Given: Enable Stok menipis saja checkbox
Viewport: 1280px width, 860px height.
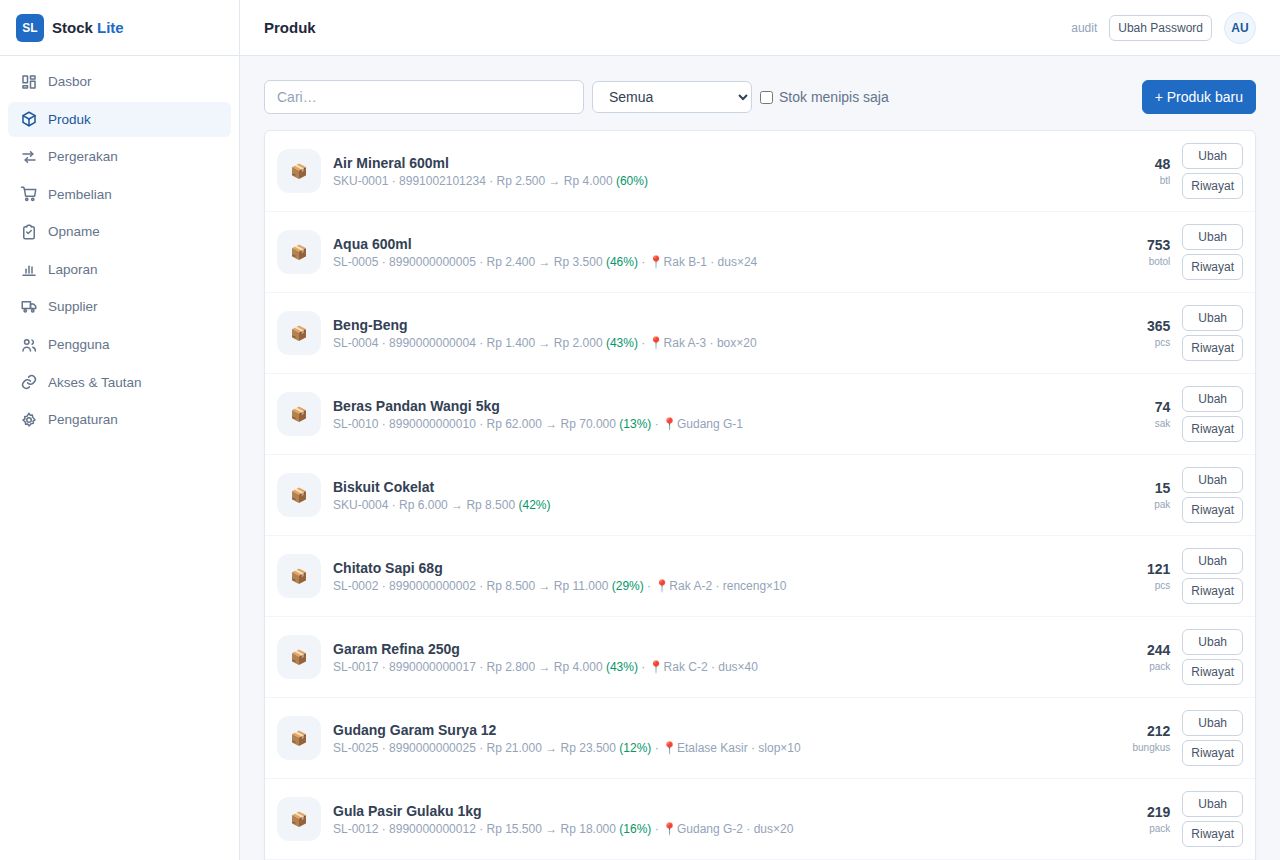Looking at the screenshot, I should 767,97.
